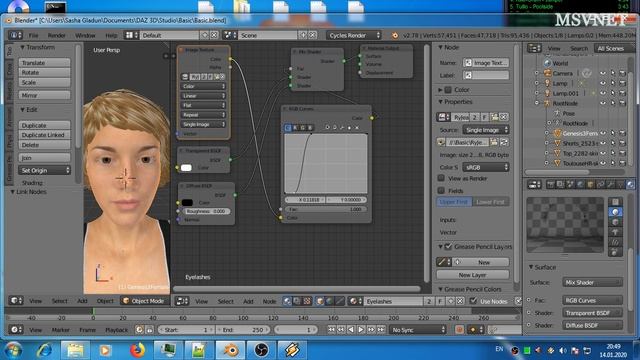640x360 pixels.
Task: Click the timeline editor-type icon
Action: click(16, 329)
